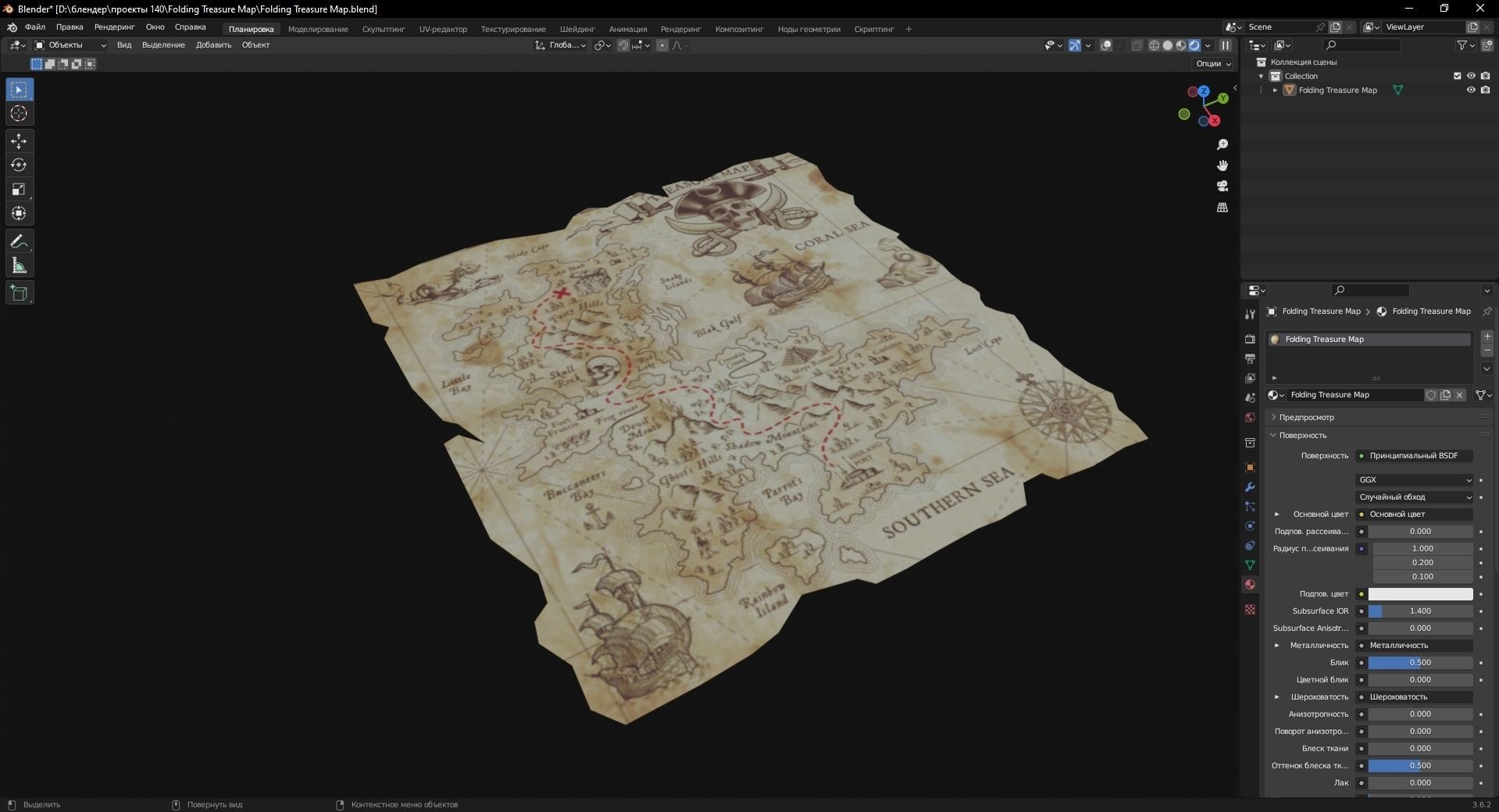Toggle camera view icon in viewport
This screenshot has width=1499, height=812.
(1222, 186)
